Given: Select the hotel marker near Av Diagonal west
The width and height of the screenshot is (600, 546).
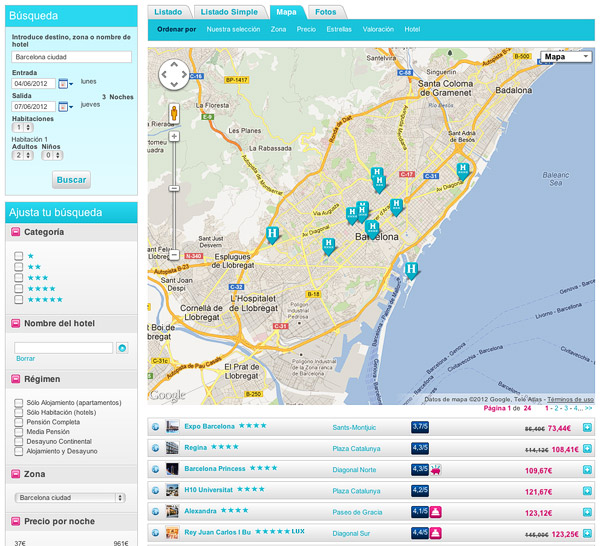Looking at the screenshot, I should tap(272, 235).
